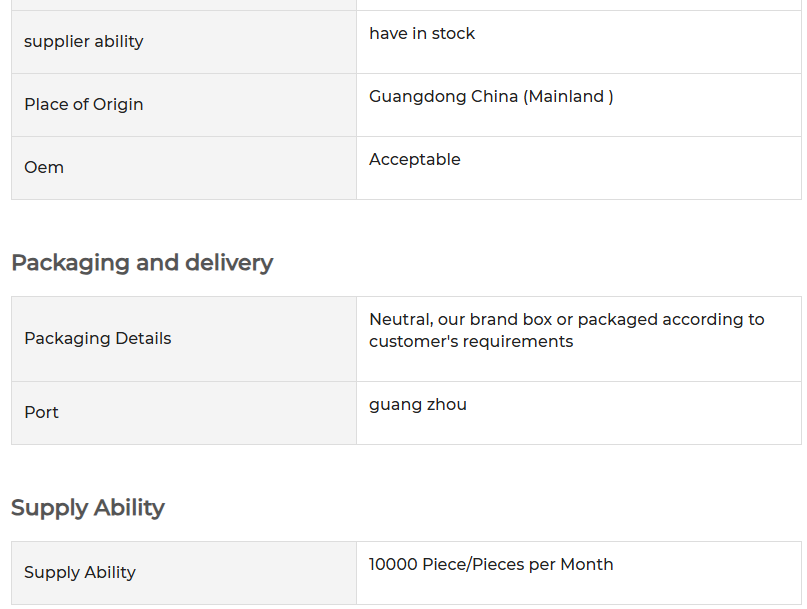Click the 'Supply Ability' table label
Image resolution: width=807 pixels, height=609 pixels.
tap(80, 572)
